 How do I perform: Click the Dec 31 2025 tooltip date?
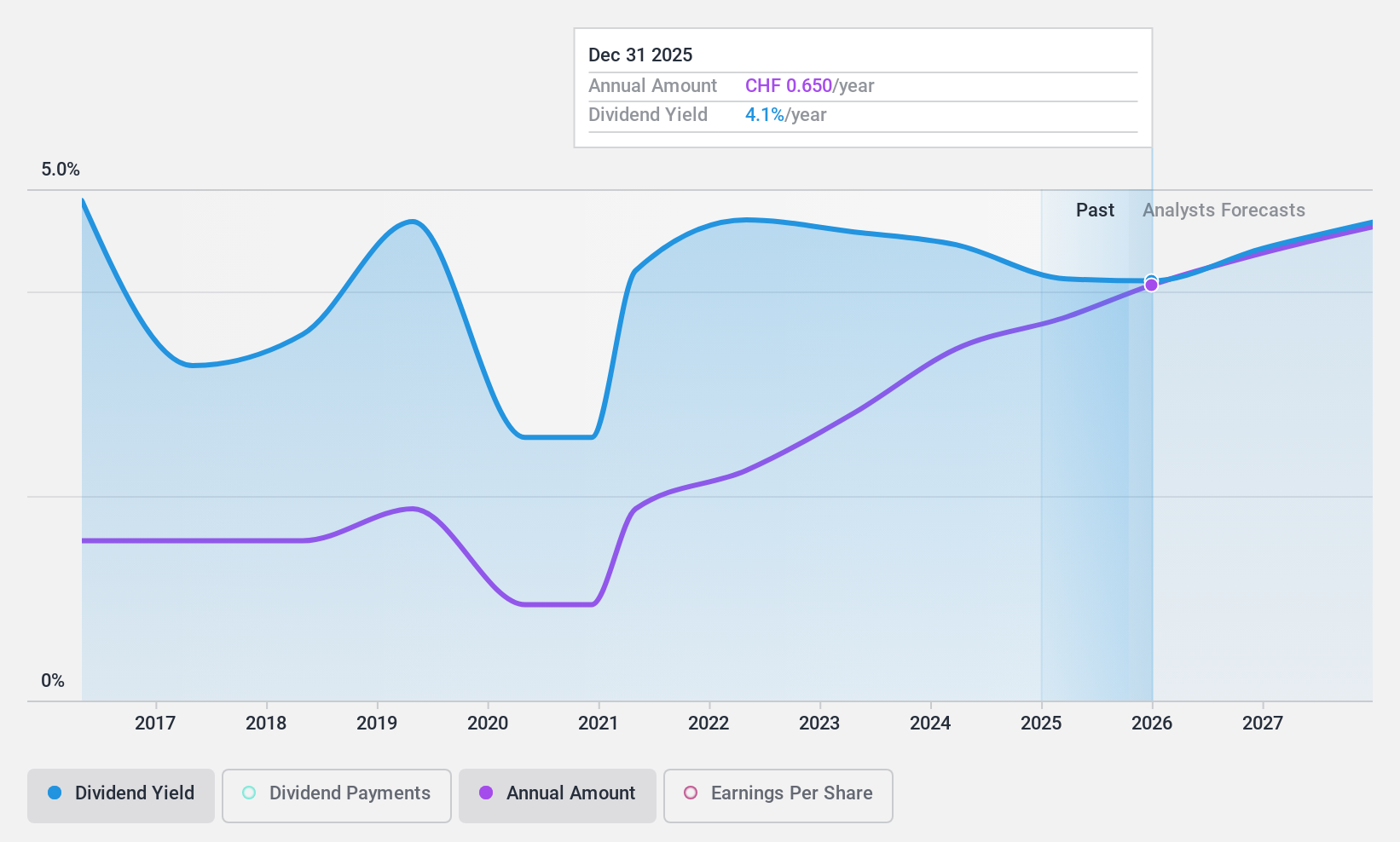tap(640, 55)
